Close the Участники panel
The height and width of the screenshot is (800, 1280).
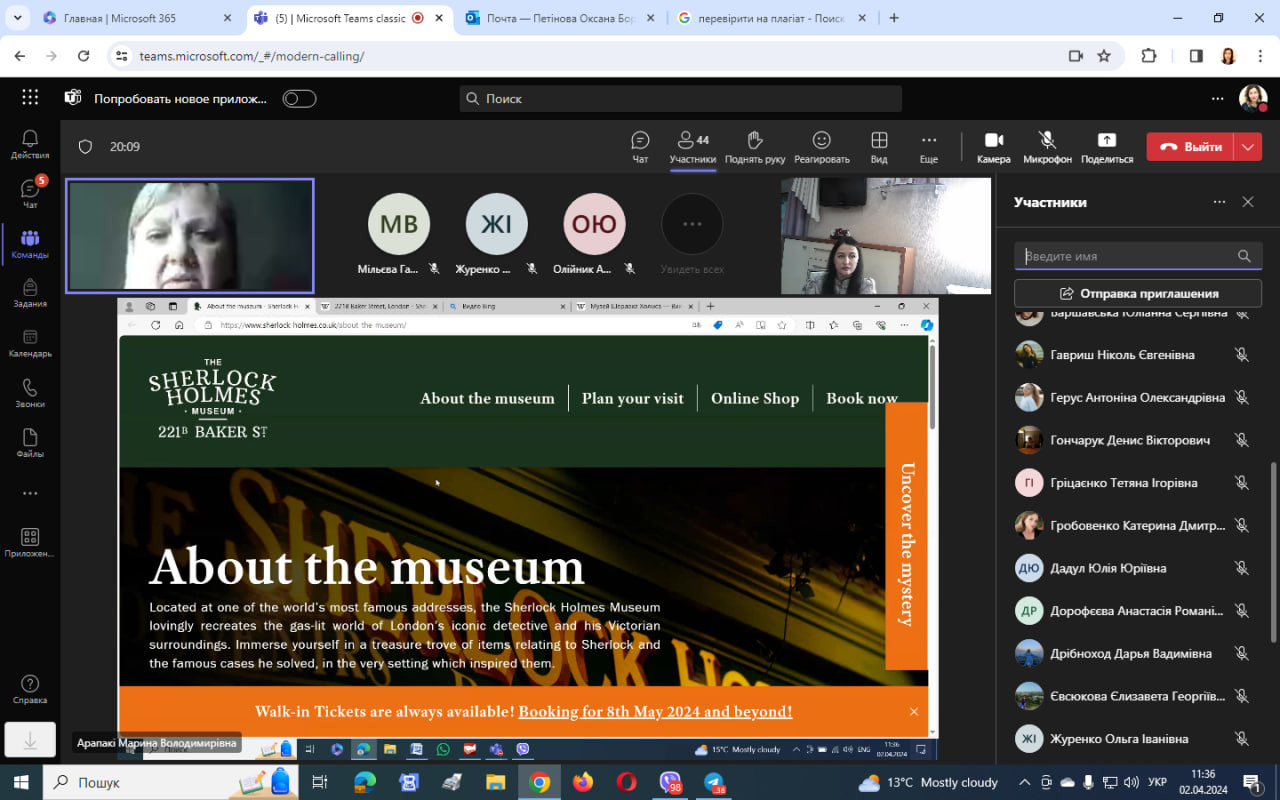pos(1248,202)
